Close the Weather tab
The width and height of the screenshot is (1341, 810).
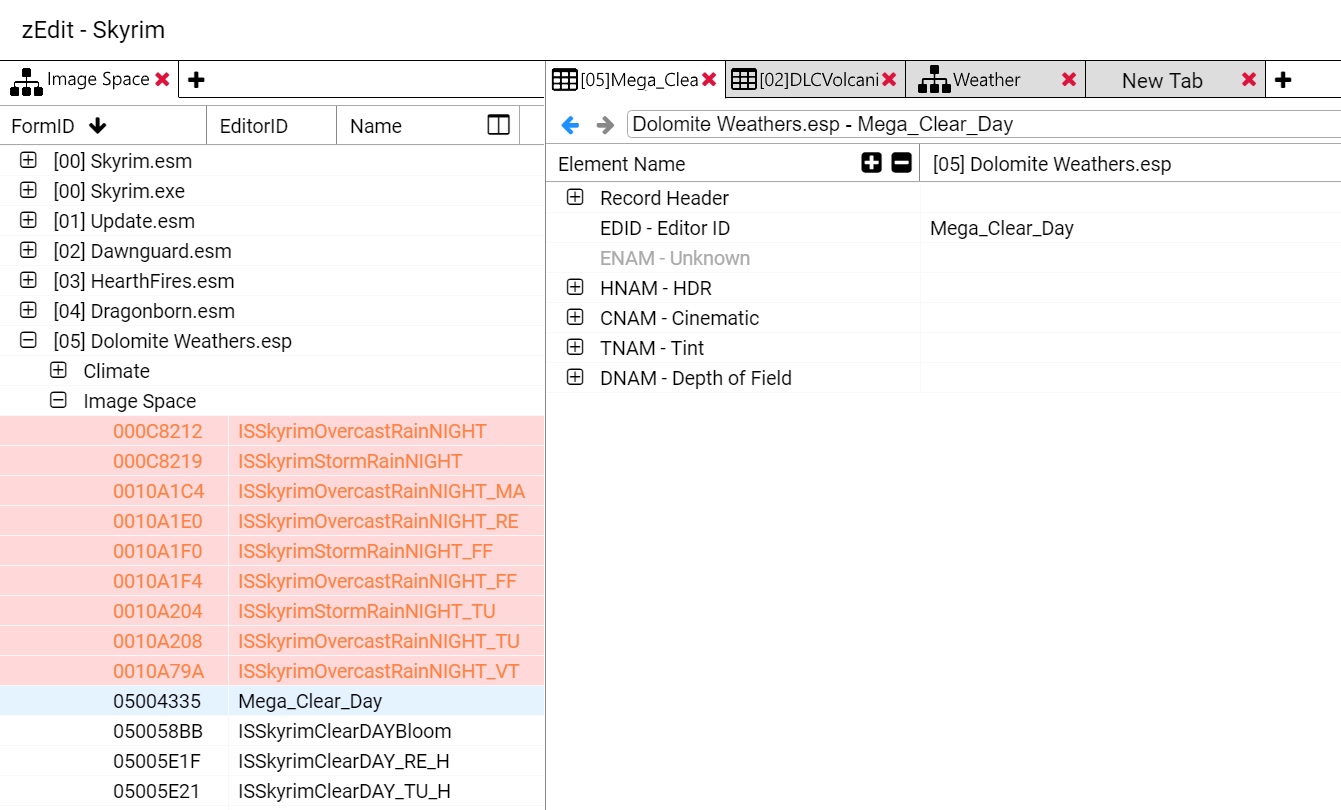pos(1069,80)
